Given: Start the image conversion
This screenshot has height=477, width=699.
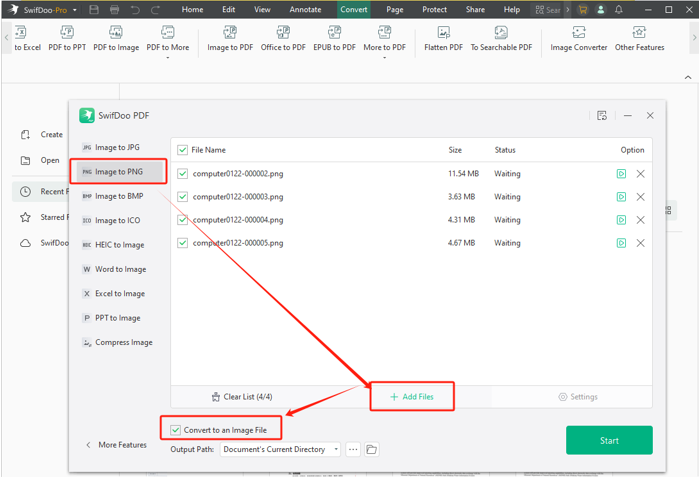Looking at the screenshot, I should pyautogui.click(x=609, y=440).
